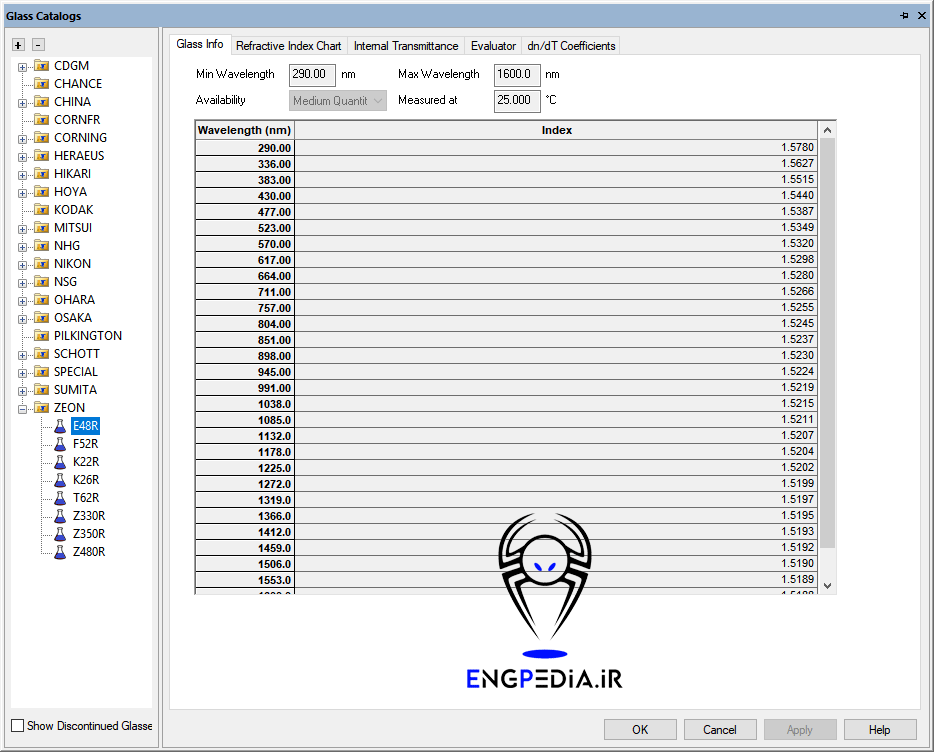This screenshot has width=934, height=752.
Task: Expand the CHINA catalog node
Action: 22,103
